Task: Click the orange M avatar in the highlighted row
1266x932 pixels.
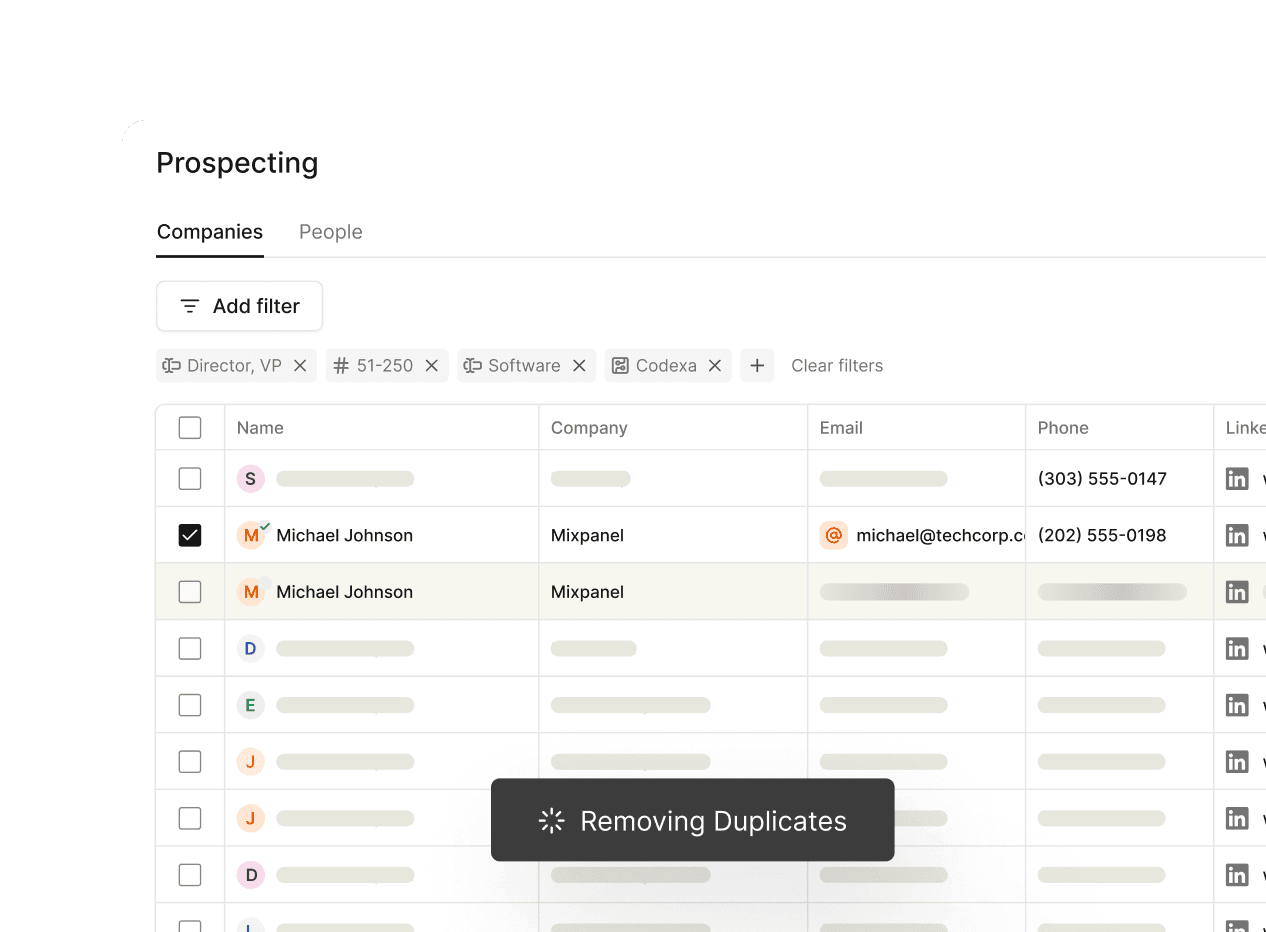Action: (251, 592)
